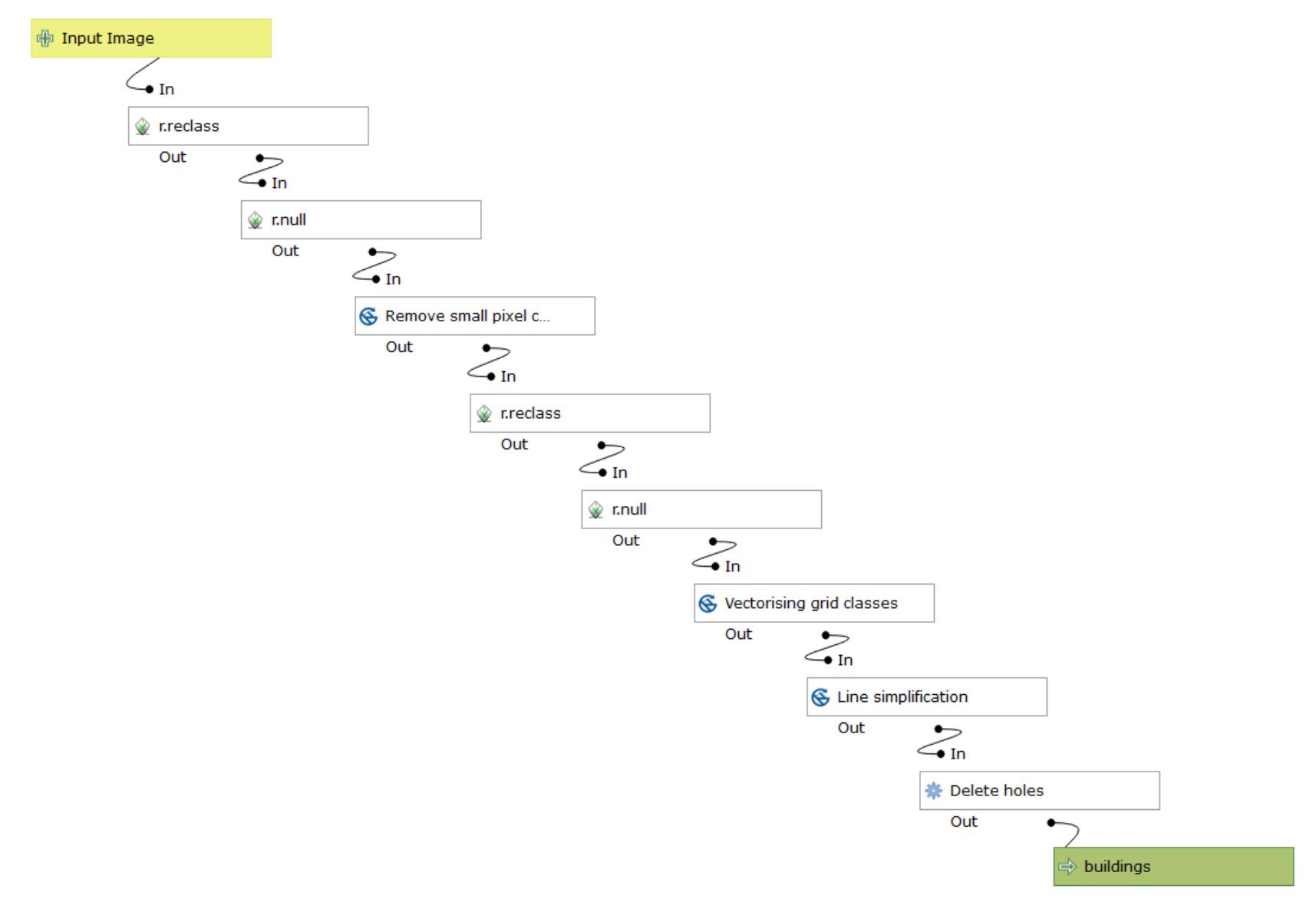Viewport: 1316px width, 902px height.
Task: Expand Out under Line simplification node
Action: pyautogui.click(x=851, y=728)
